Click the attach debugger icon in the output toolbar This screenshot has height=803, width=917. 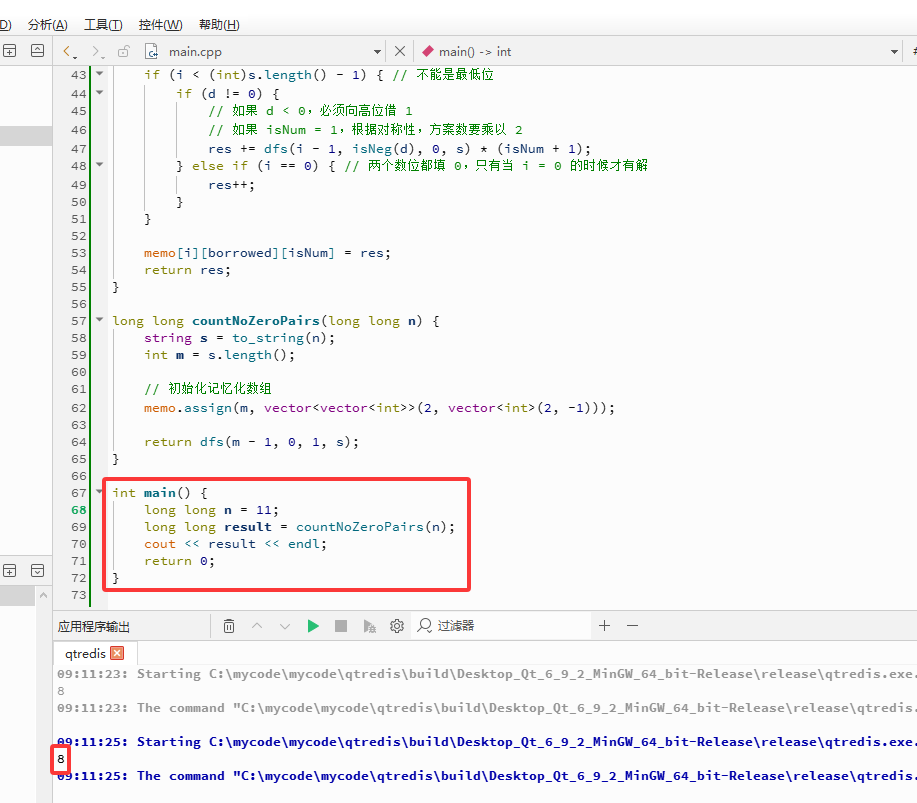[x=369, y=626]
